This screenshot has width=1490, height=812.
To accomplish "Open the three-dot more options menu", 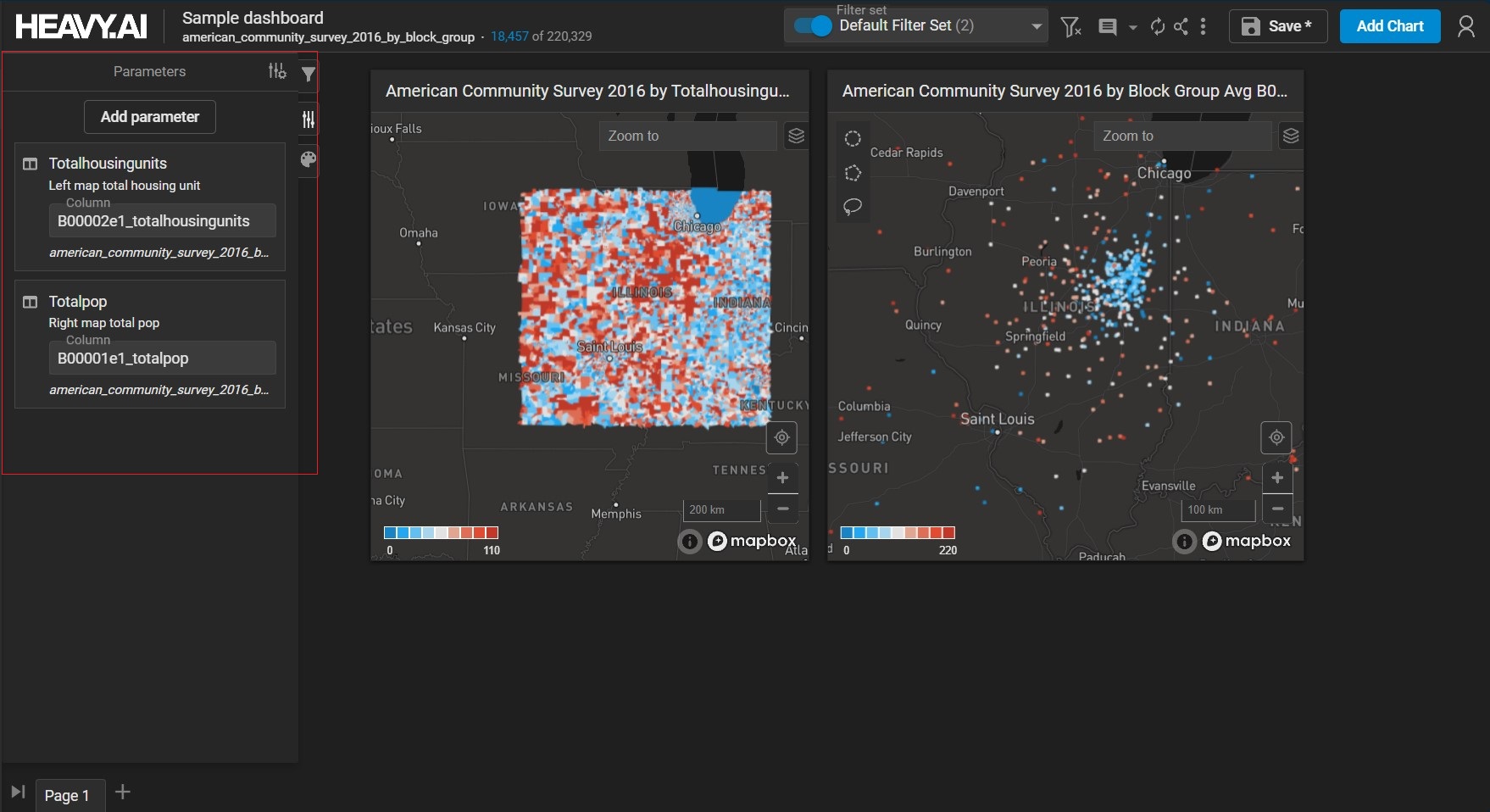I will [x=1203, y=27].
